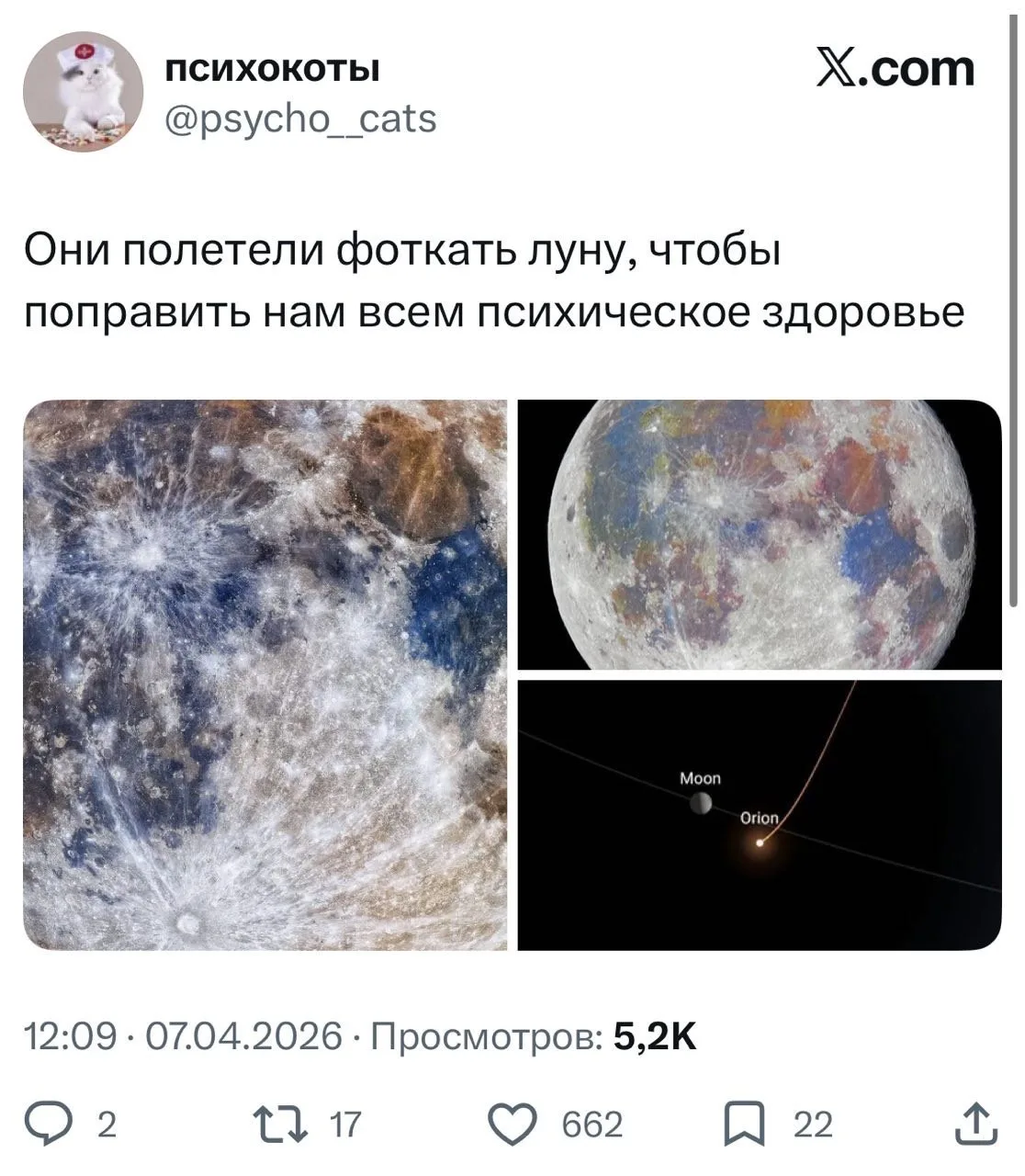Click the Orion spacecraft glowing dot
The image size is (1025, 1176).
(760, 842)
